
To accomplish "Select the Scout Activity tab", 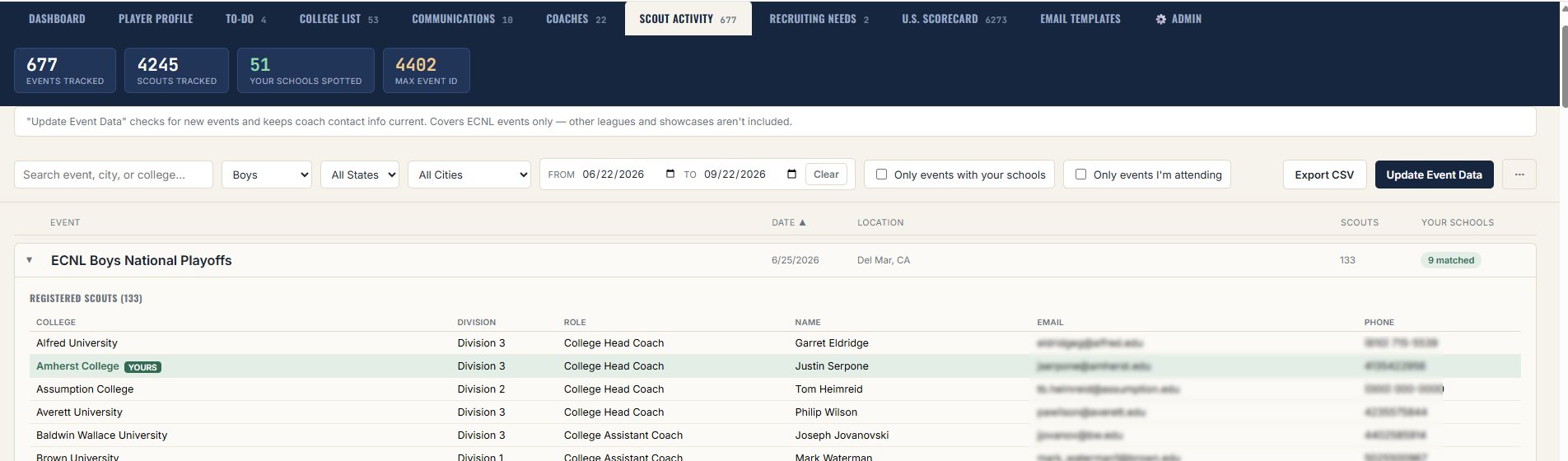I will coord(688,19).
